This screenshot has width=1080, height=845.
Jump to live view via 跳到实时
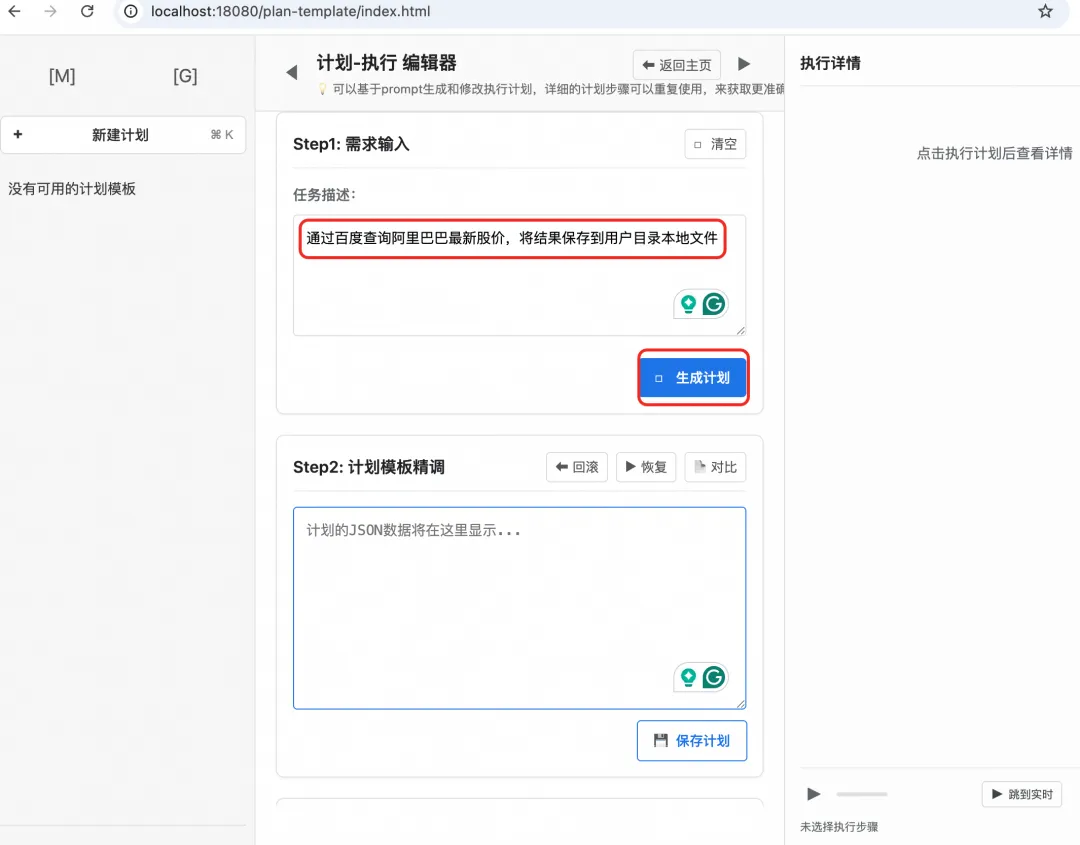pyautogui.click(x=1021, y=793)
